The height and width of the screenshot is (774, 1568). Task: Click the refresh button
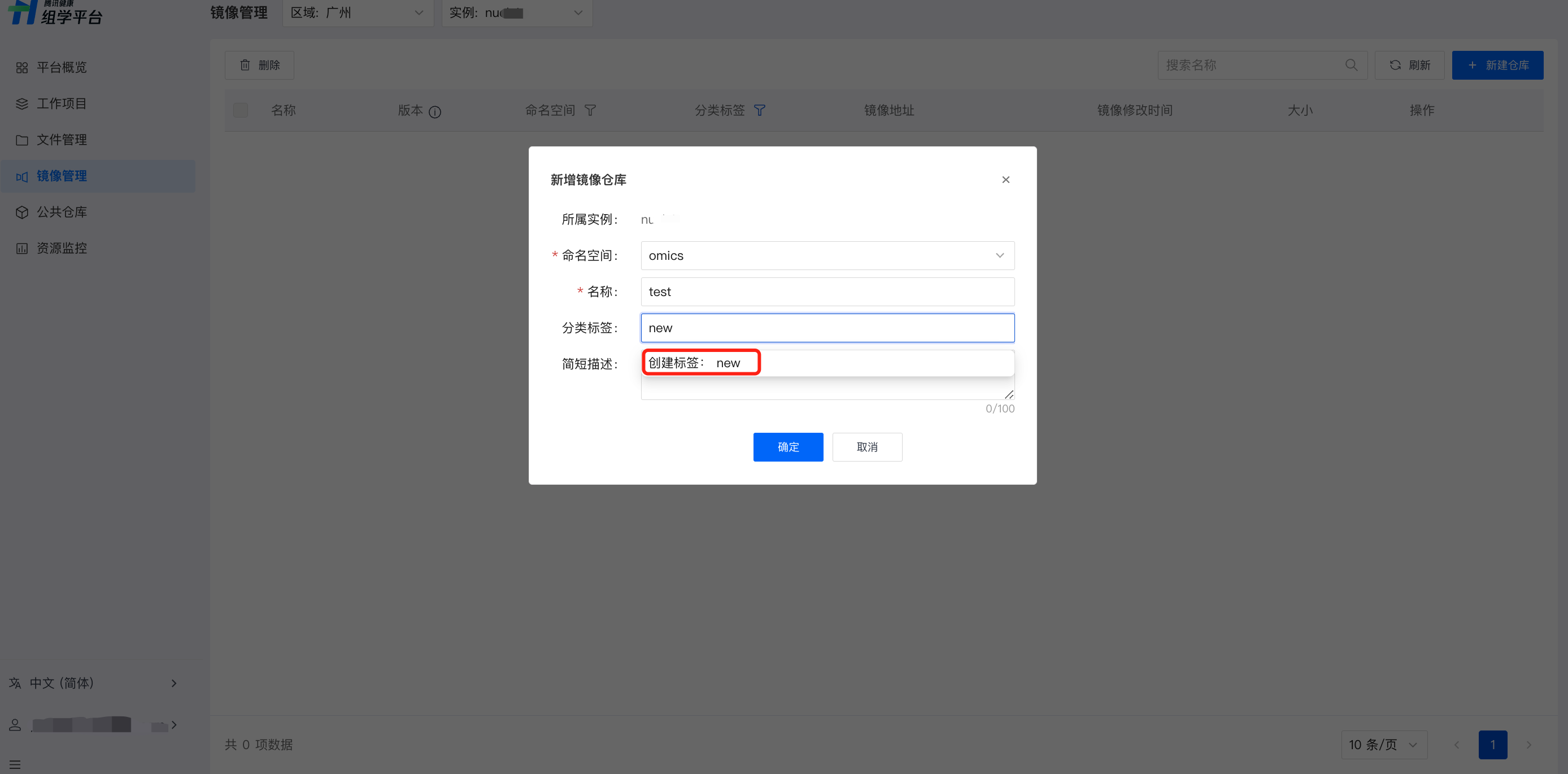pos(1410,65)
